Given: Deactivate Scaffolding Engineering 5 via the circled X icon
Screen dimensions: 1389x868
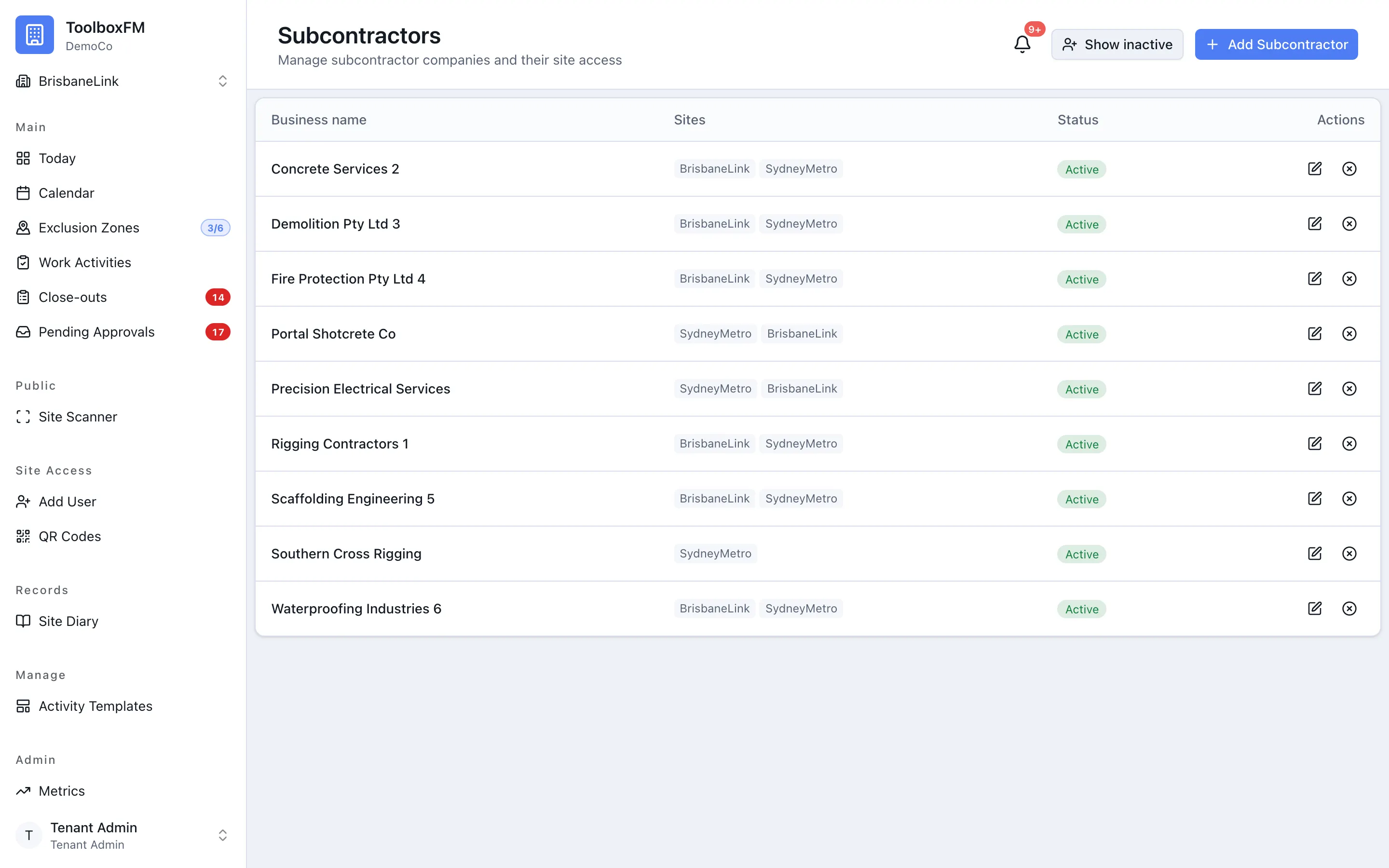Looking at the screenshot, I should pos(1349,499).
